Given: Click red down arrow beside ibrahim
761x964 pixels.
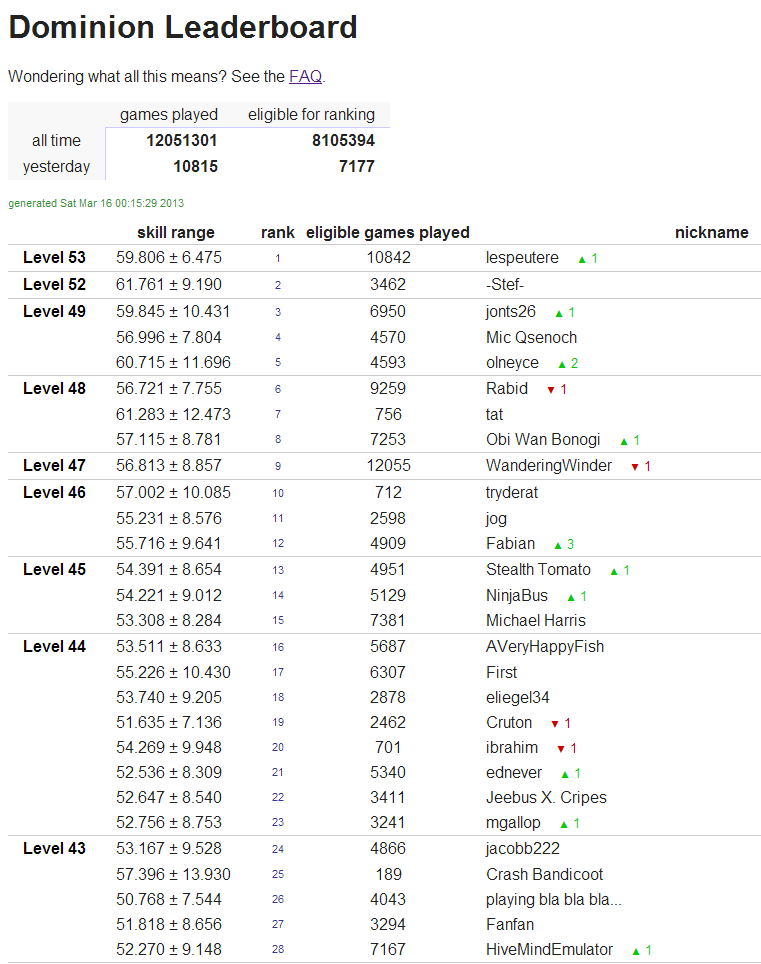Looking at the screenshot, I should 560,749.
